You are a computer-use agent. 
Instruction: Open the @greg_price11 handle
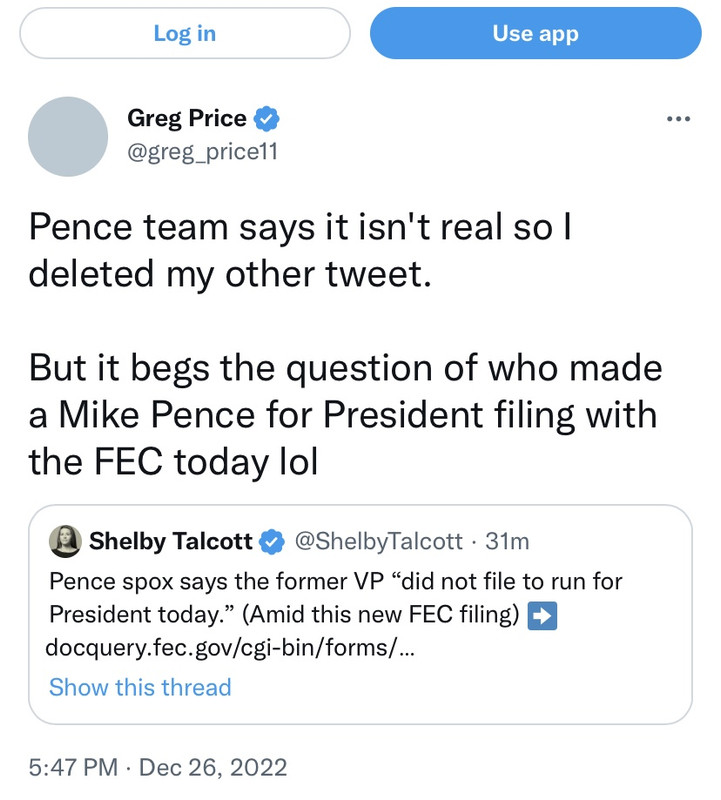tap(202, 152)
